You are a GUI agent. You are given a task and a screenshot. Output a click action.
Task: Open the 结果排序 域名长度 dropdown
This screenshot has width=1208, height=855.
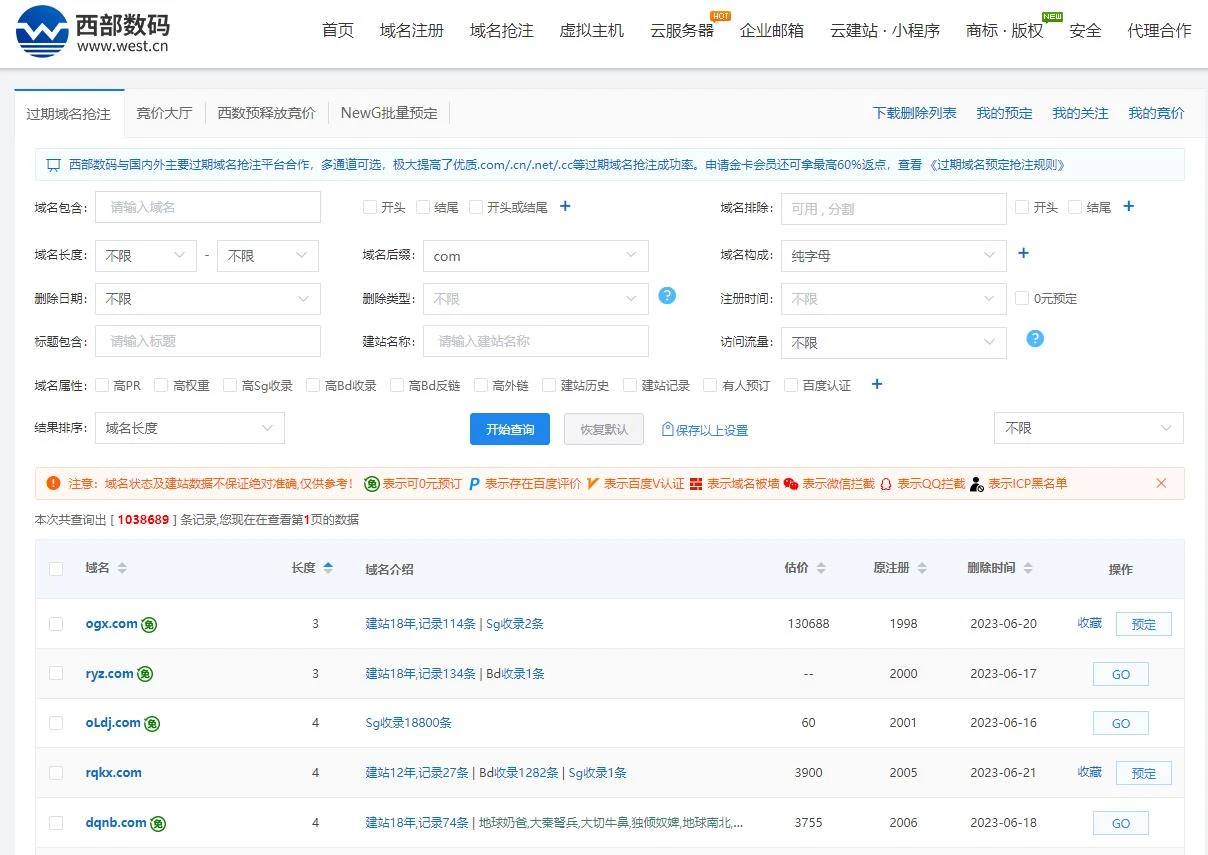(190, 428)
